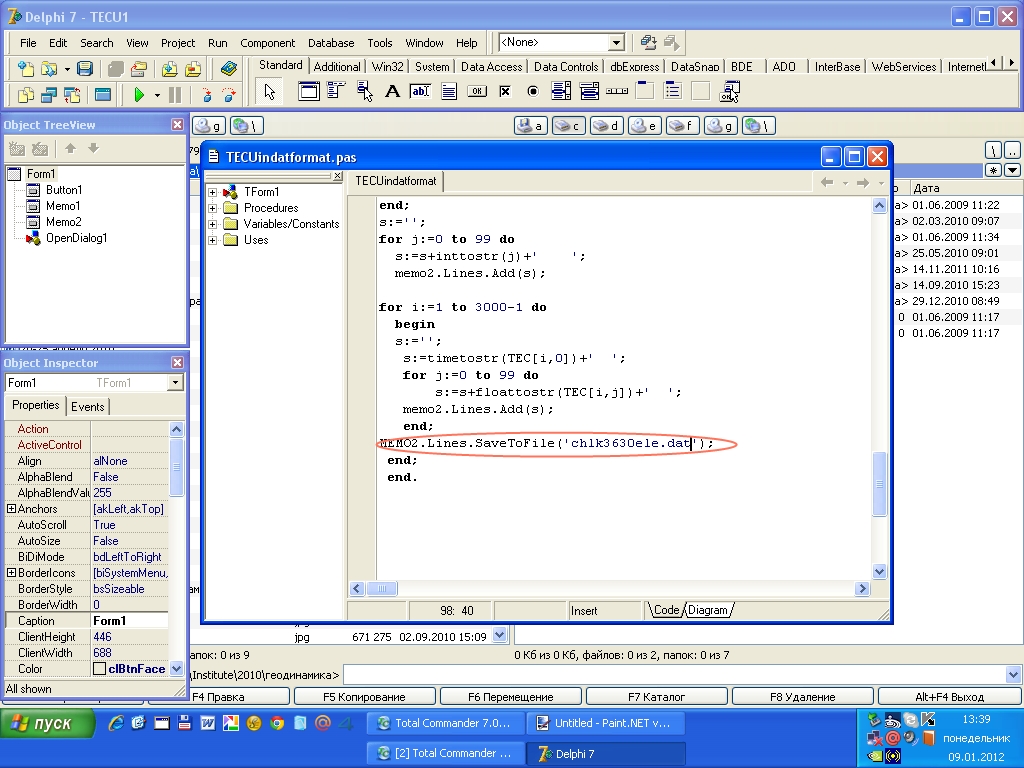Select the Memo component in the palette
1024x768 pixels.
[x=449, y=92]
